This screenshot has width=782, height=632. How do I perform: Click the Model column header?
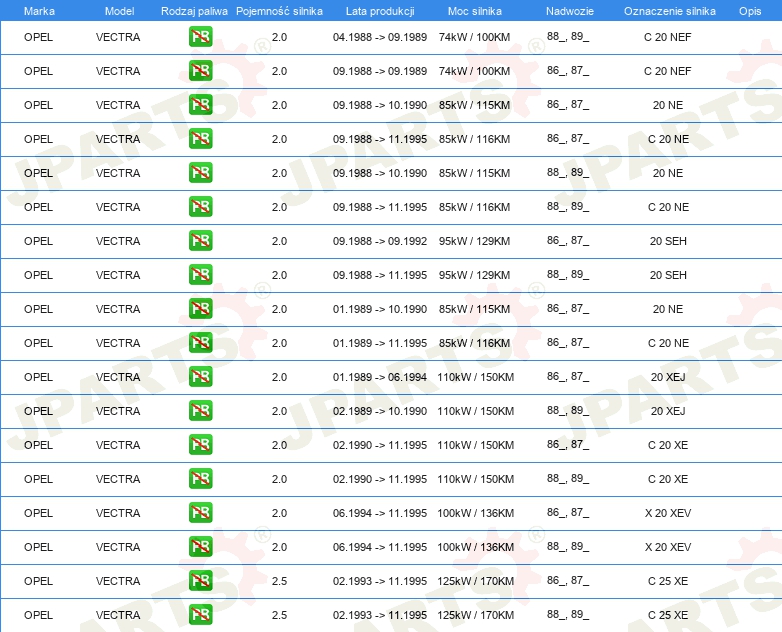tap(119, 11)
